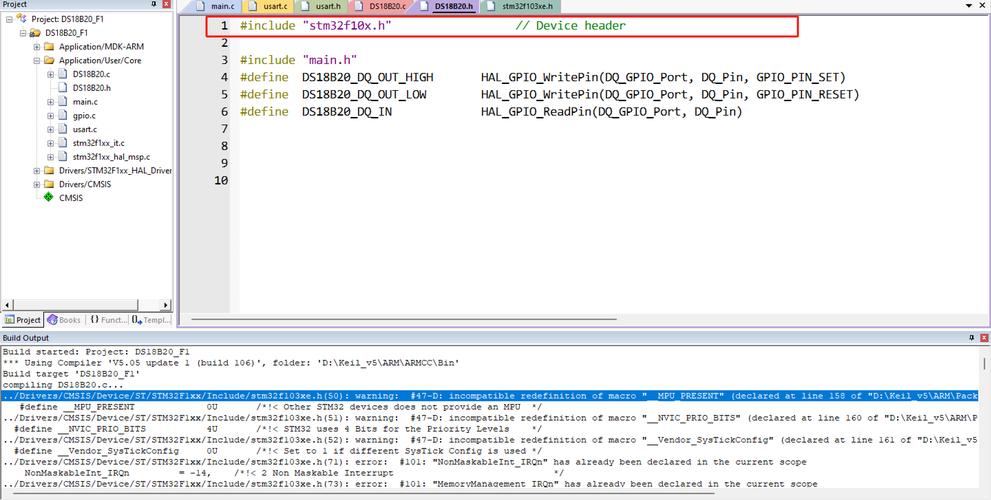Viewport: 991px width, 500px height.
Task: Select Drivers/STM32F1xx_HAL_Driver tree item
Action: (x=115, y=171)
